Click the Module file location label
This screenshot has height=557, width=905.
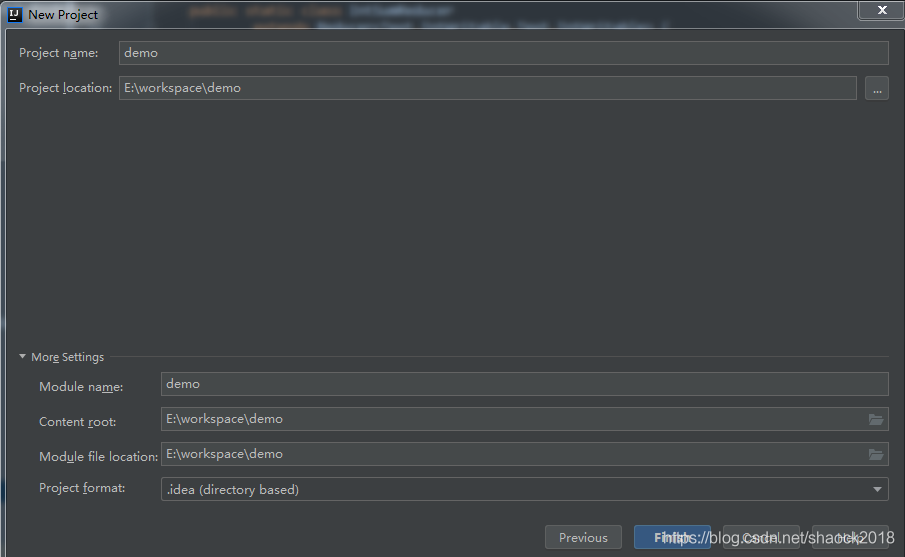coord(98,457)
